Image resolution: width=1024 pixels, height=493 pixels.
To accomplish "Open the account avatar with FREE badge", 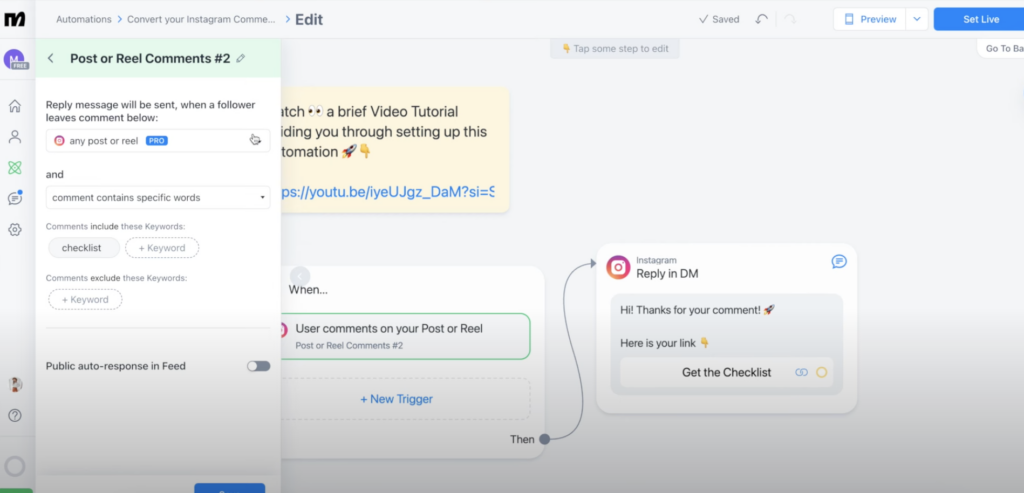I will [15, 59].
